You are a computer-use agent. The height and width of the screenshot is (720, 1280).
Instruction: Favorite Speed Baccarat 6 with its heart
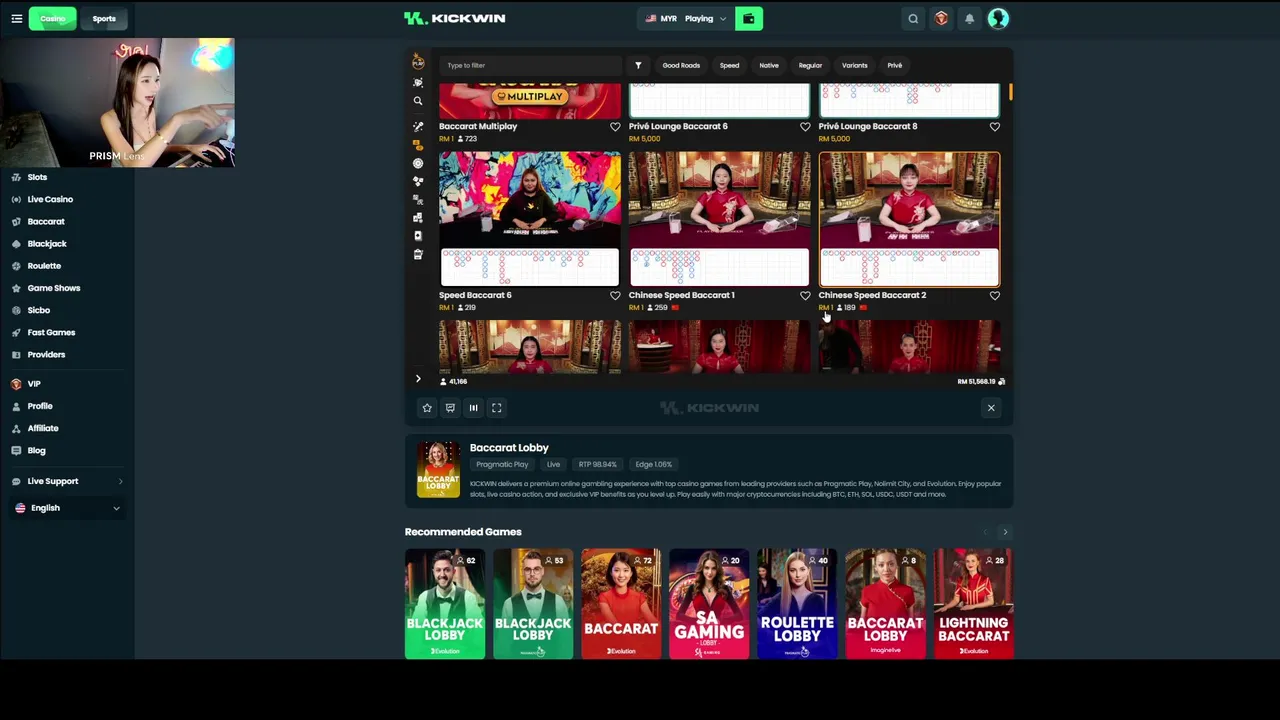click(x=615, y=296)
